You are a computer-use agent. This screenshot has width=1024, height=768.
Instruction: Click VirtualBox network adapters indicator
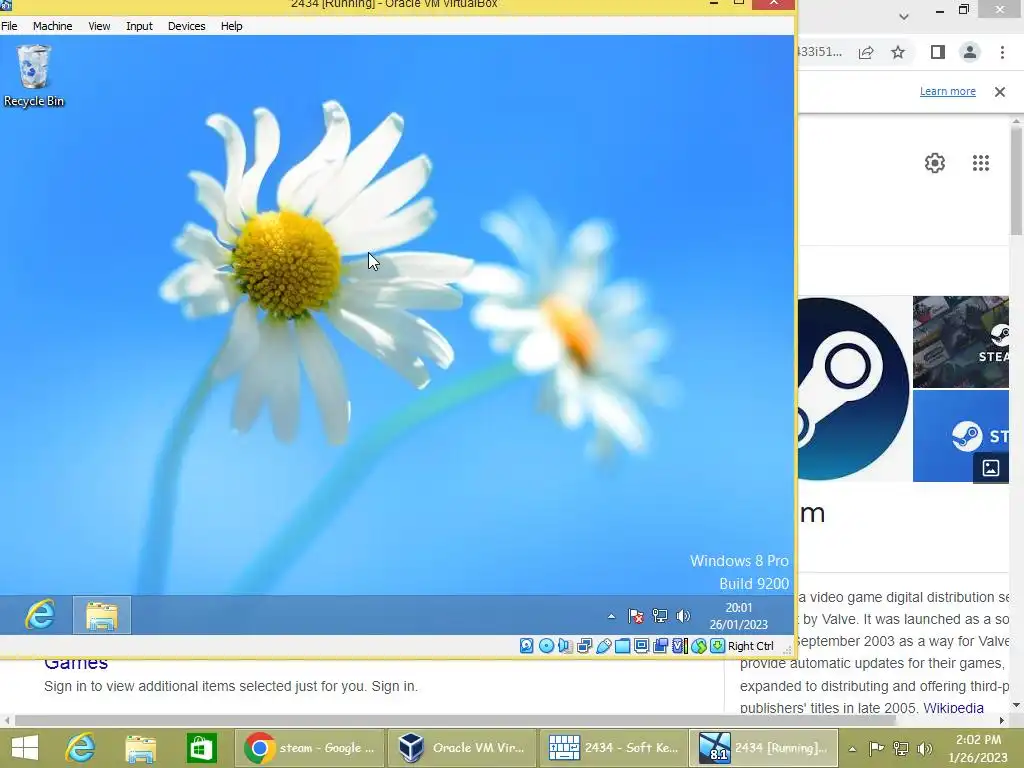pyautogui.click(x=584, y=646)
